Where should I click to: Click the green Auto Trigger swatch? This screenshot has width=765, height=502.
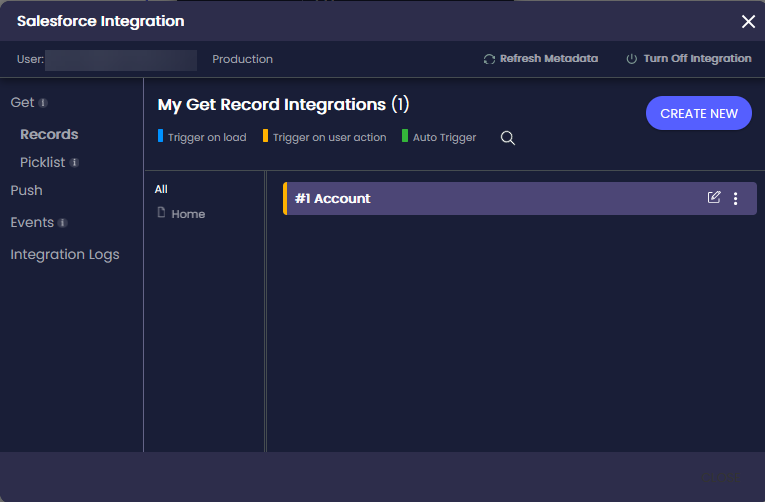point(405,136)
